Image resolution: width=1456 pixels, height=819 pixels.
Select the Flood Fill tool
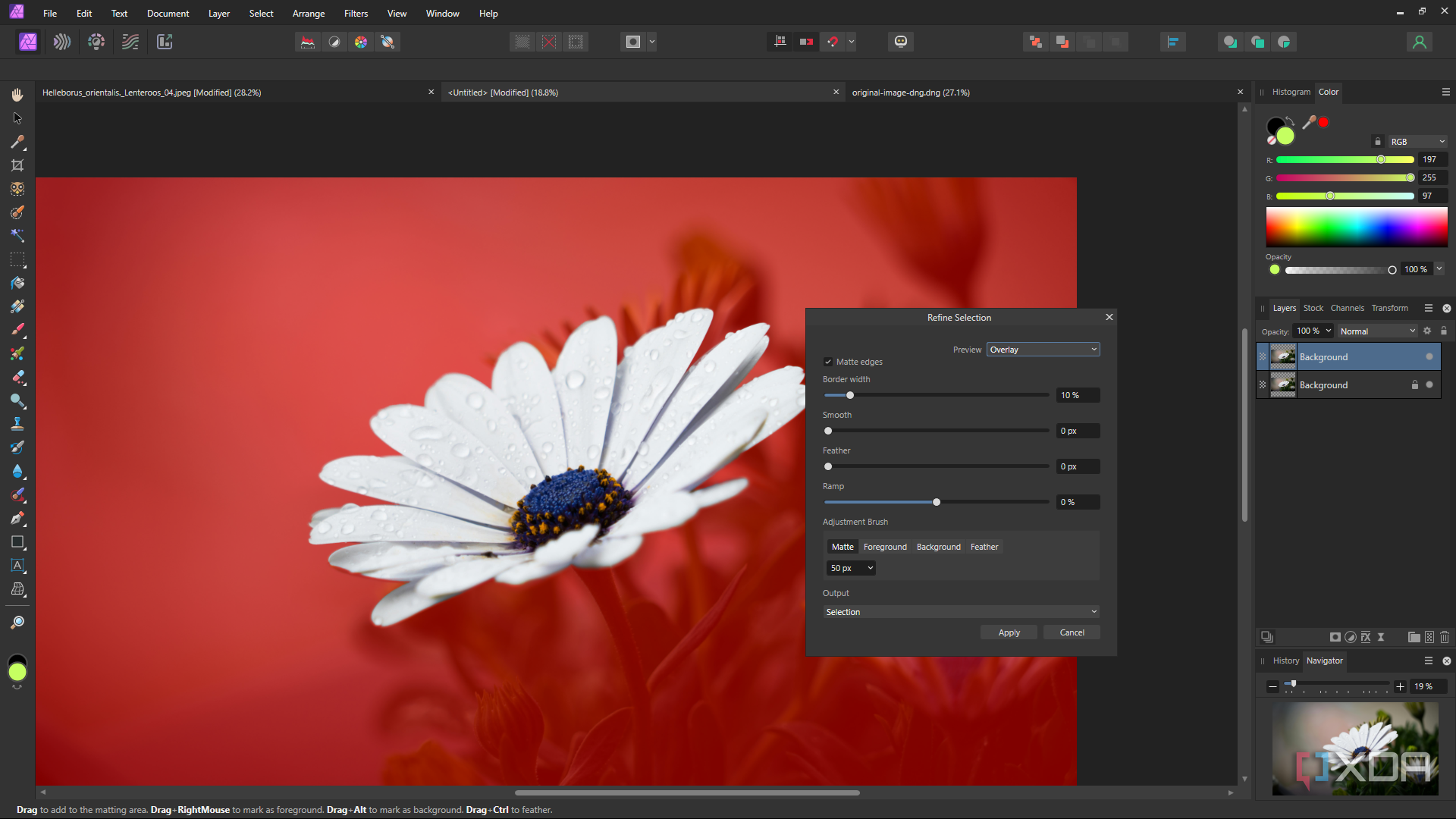(x=17, y=283)
